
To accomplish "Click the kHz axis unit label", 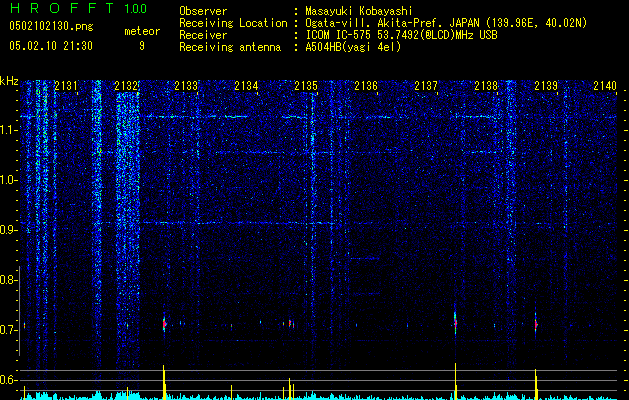I will (x=9, y=81).
